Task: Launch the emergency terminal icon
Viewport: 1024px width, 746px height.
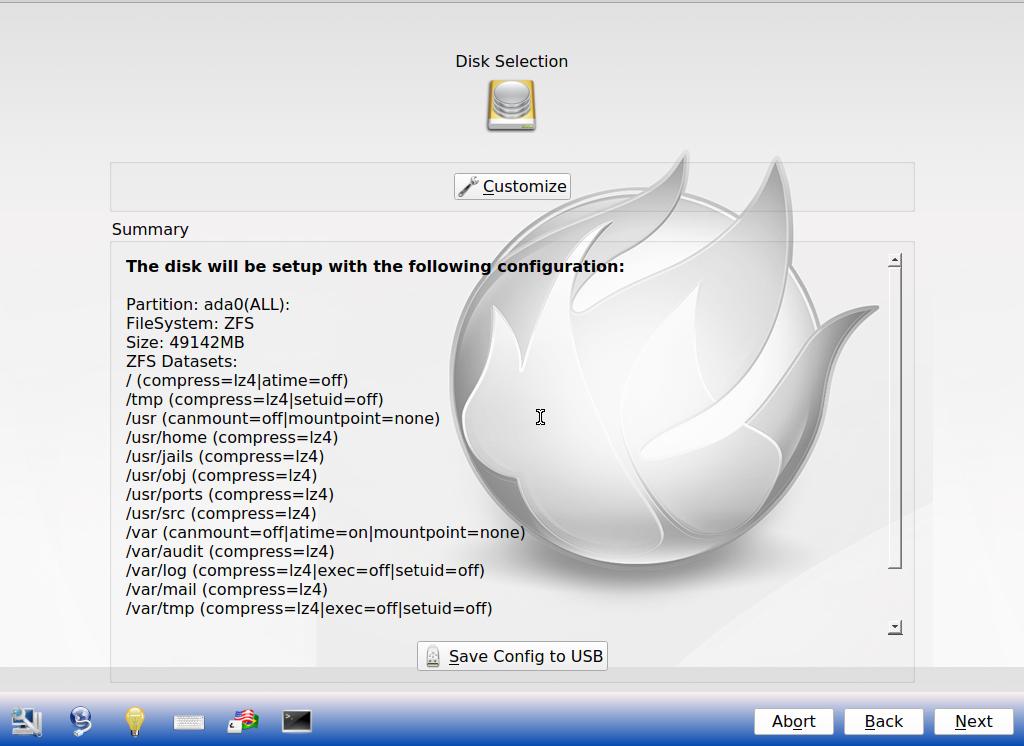Action: click(296, 721)
